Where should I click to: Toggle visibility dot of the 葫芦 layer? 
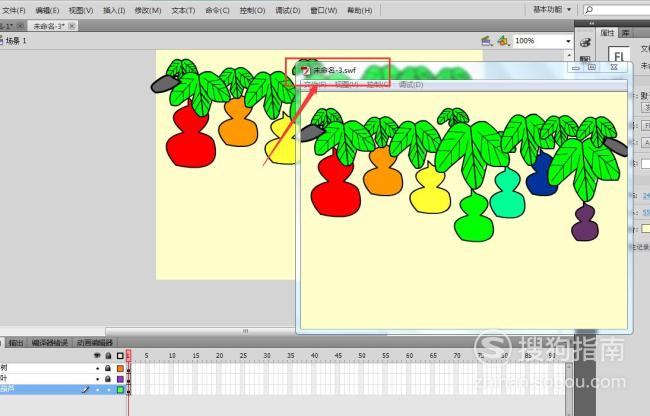point(98,389)
